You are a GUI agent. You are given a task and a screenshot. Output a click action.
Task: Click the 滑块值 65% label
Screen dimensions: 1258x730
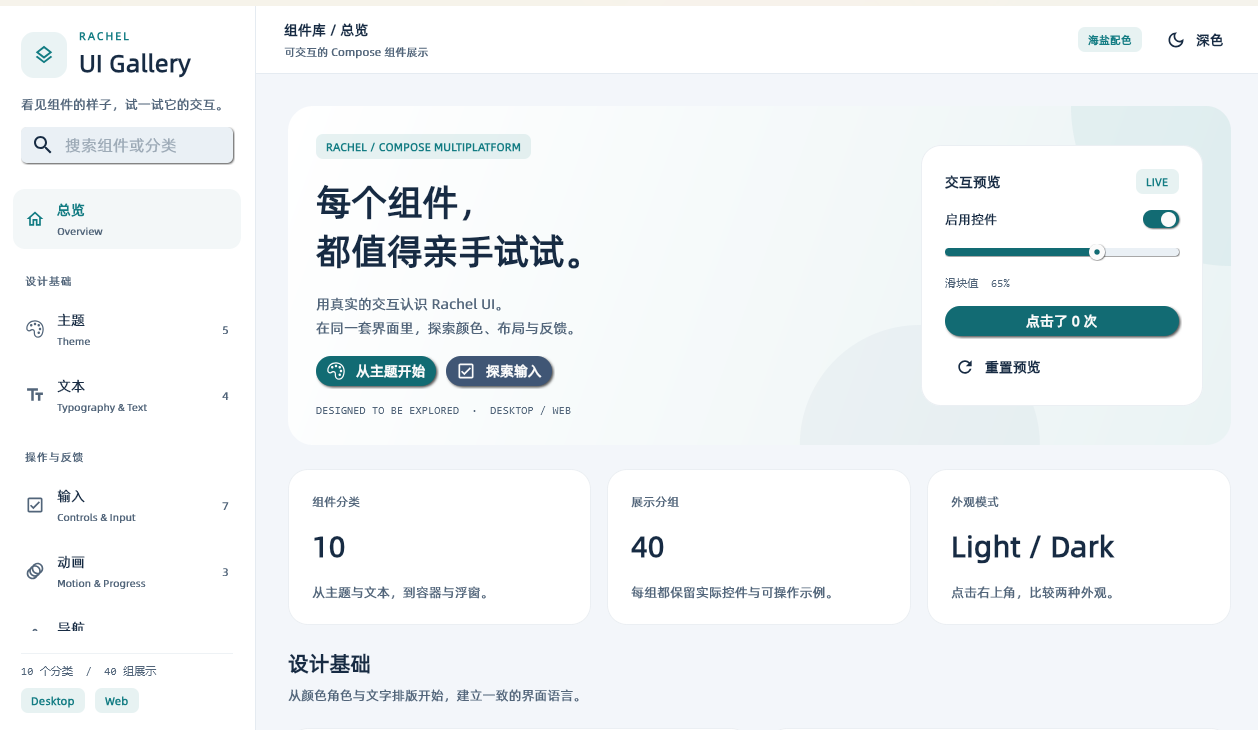(x=977, y=283)
